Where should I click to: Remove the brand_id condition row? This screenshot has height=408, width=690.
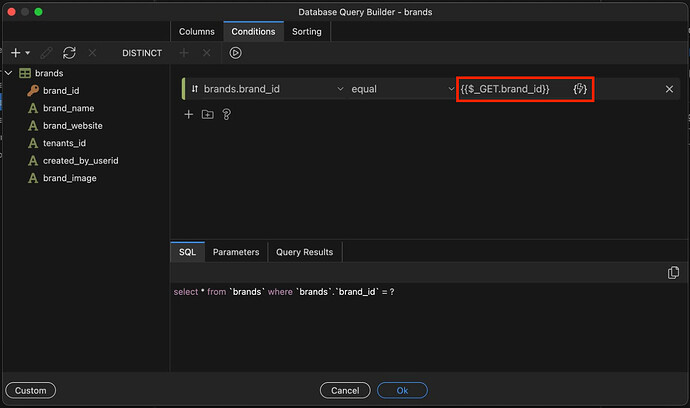coord(669,89)
